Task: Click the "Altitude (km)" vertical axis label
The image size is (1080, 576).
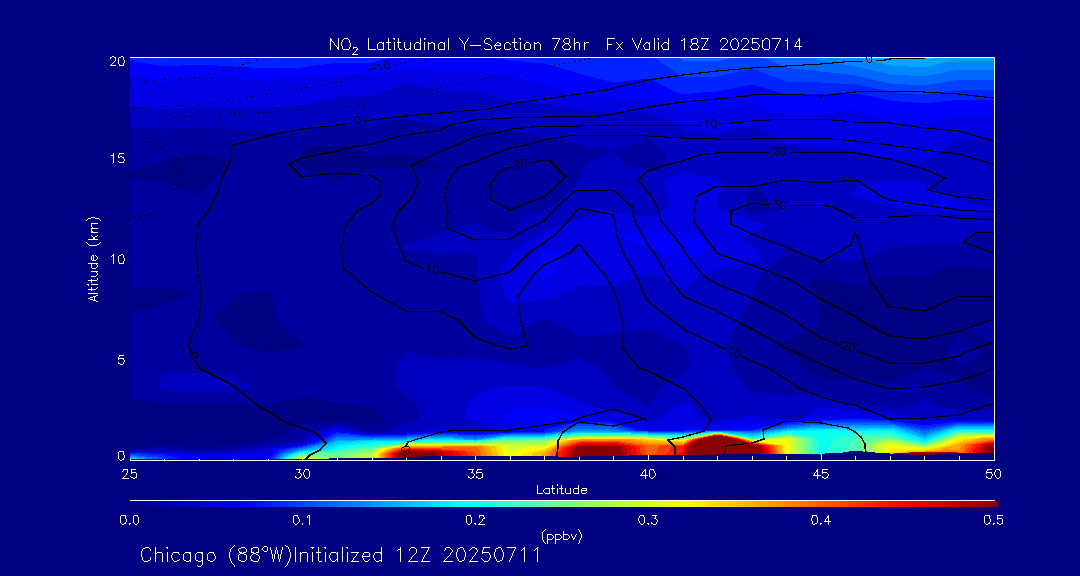Action: (93, 258)
